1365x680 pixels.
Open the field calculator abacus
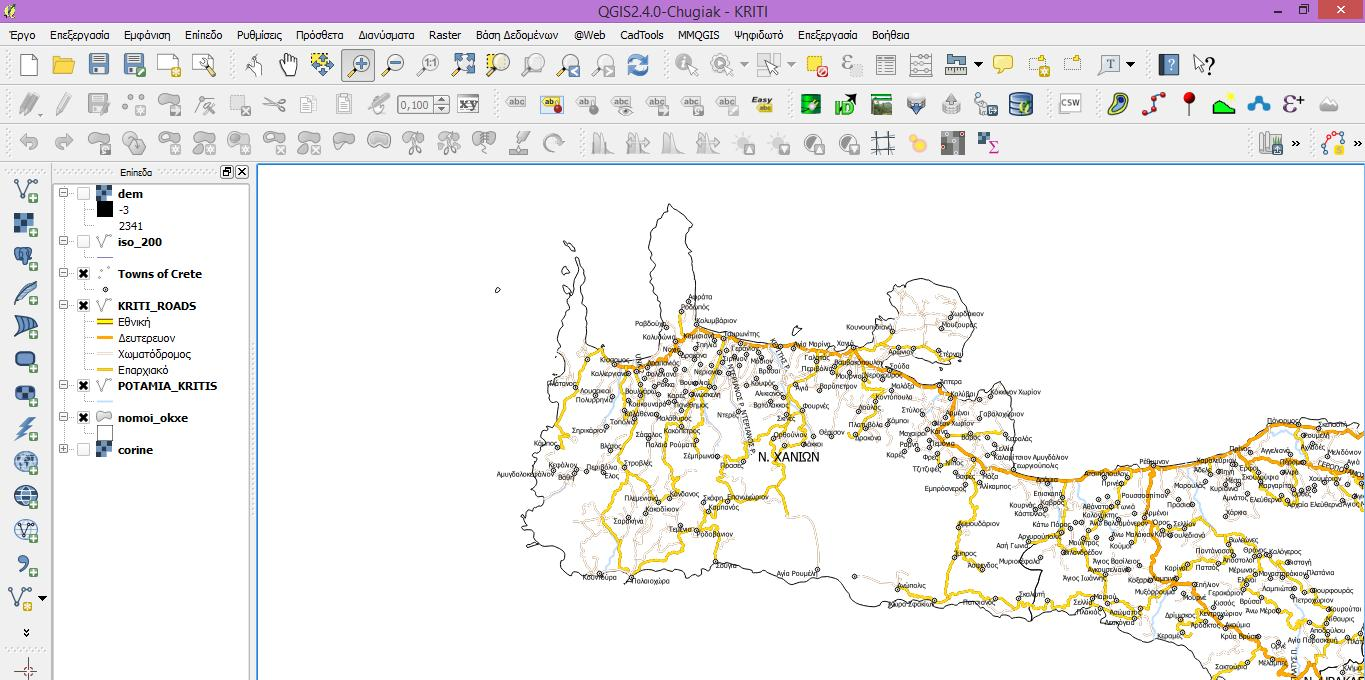click(921, 65)
